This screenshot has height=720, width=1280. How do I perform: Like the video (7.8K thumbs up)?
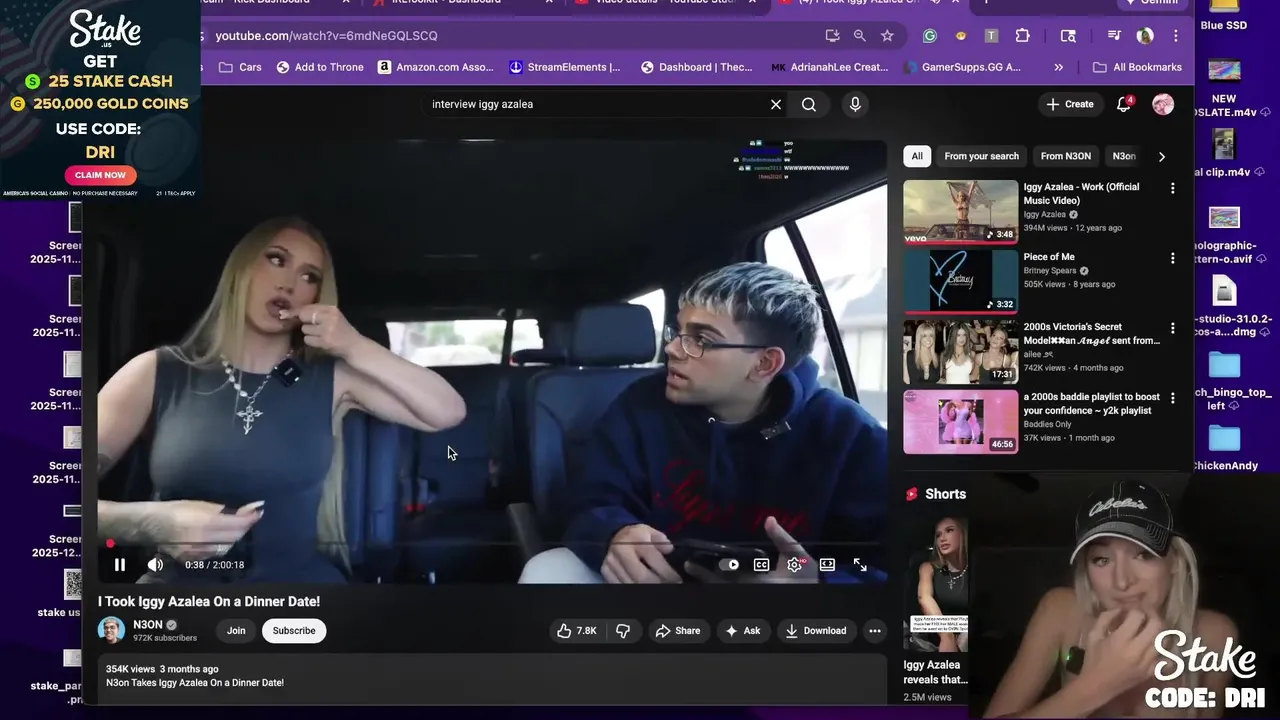pos(577,631)
